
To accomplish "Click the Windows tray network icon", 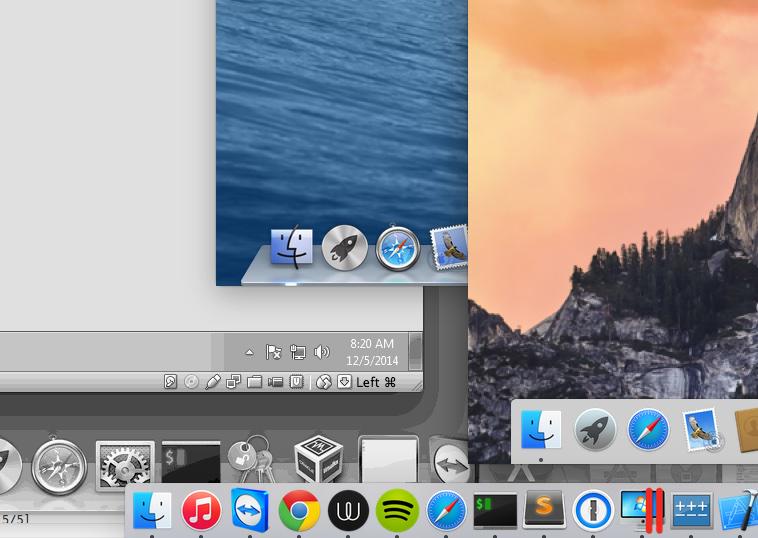I will click(298, 352).
